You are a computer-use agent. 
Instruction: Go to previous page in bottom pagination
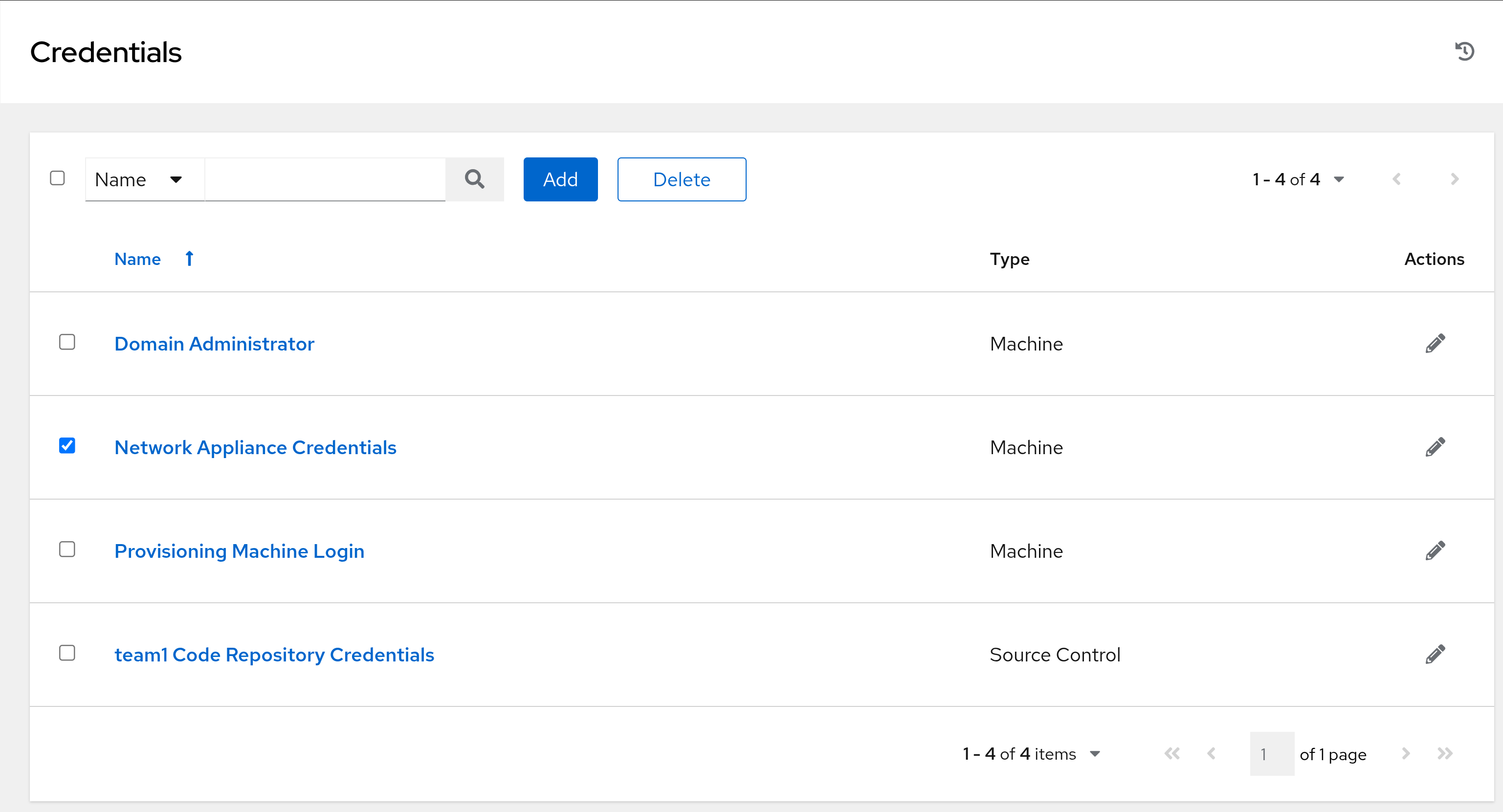(1211, 754)
